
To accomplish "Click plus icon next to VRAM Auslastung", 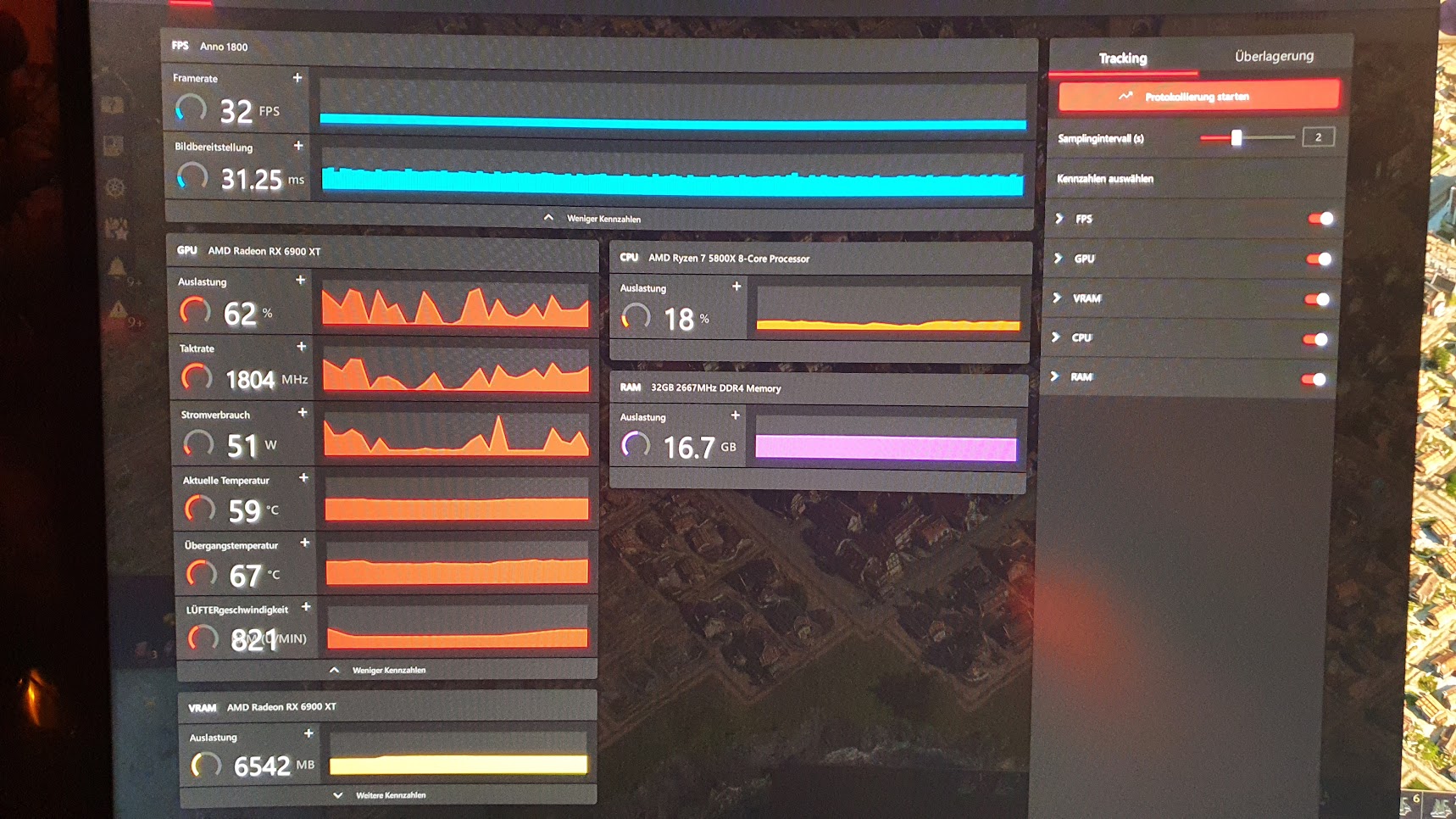I will (x=308, y=734).
